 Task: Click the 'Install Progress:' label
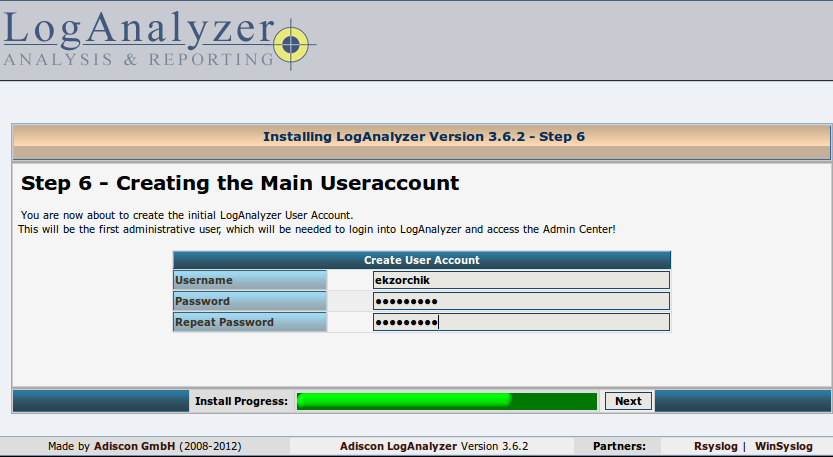coord(241,401)
